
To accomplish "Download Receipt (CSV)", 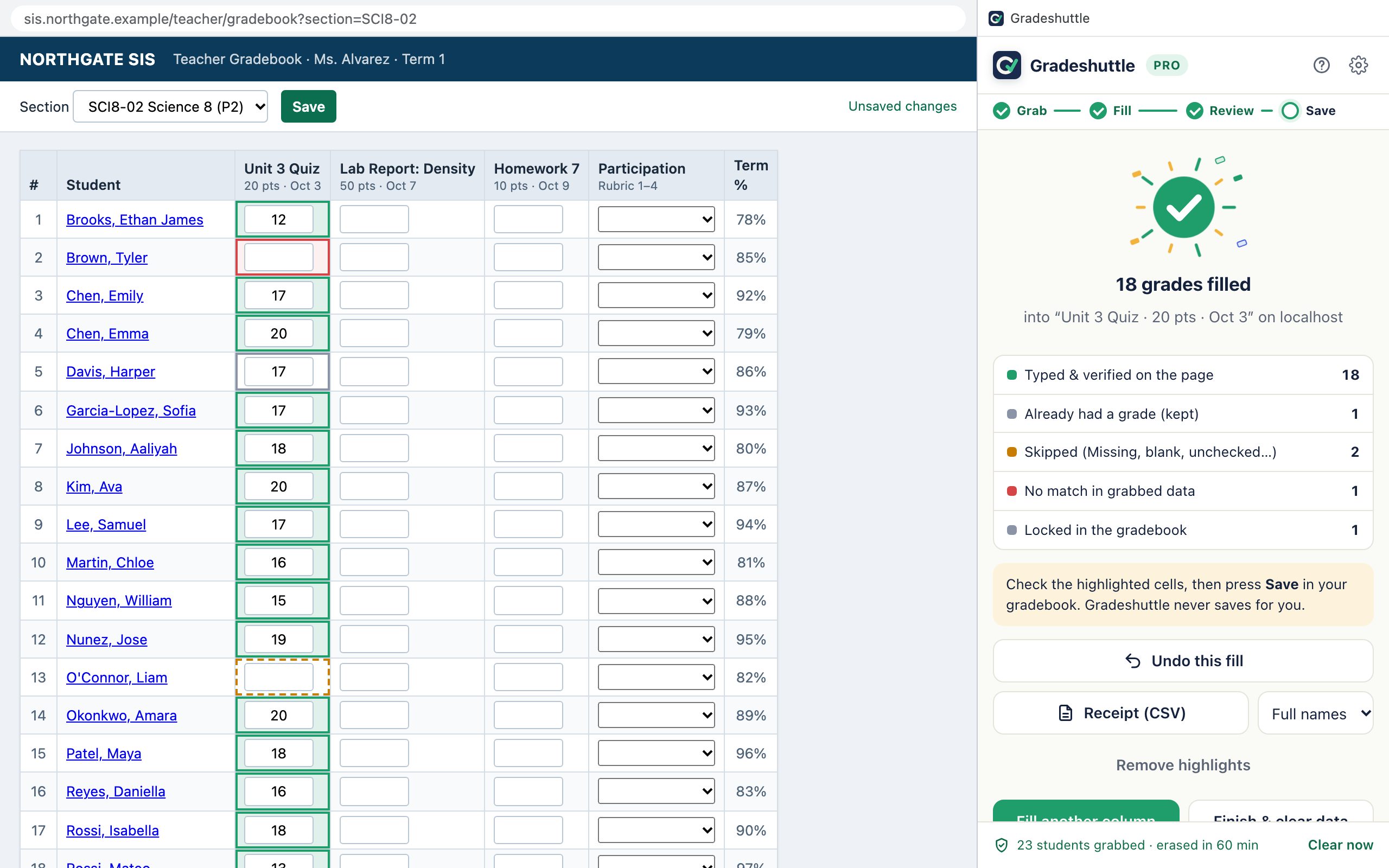I will (x=1120, y=713).
